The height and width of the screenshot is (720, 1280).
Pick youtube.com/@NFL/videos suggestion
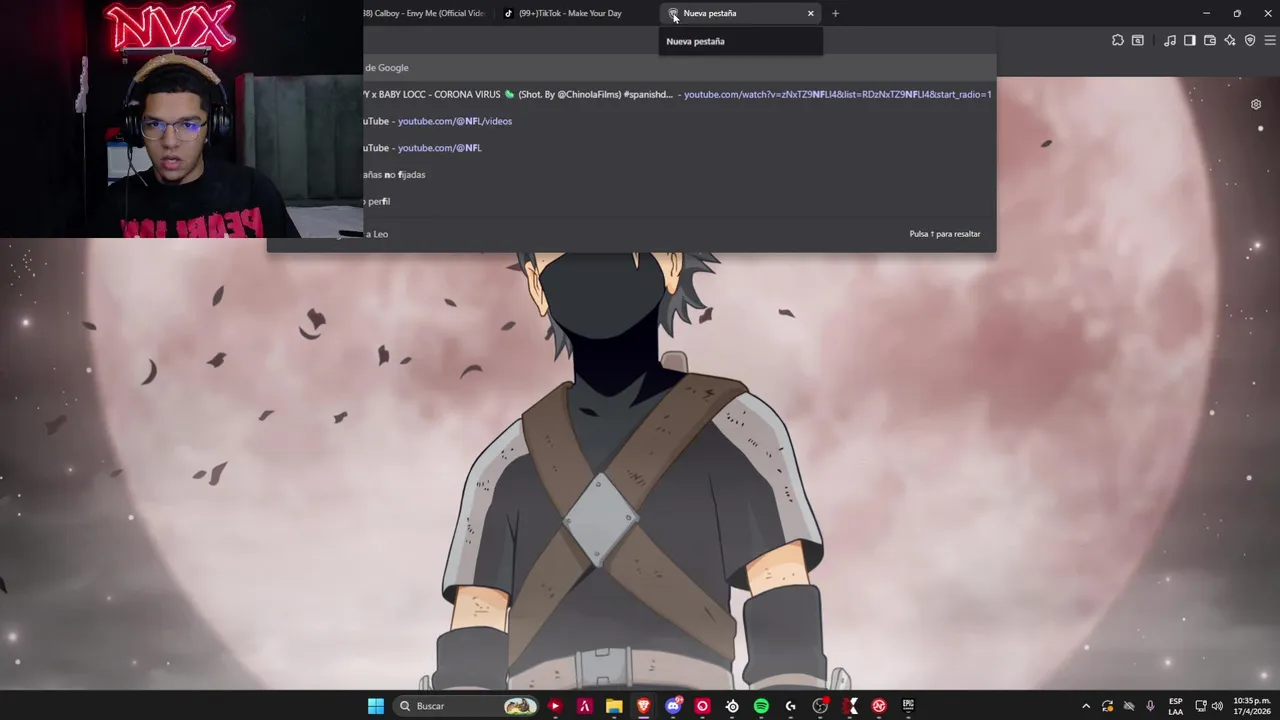point(680,121)
